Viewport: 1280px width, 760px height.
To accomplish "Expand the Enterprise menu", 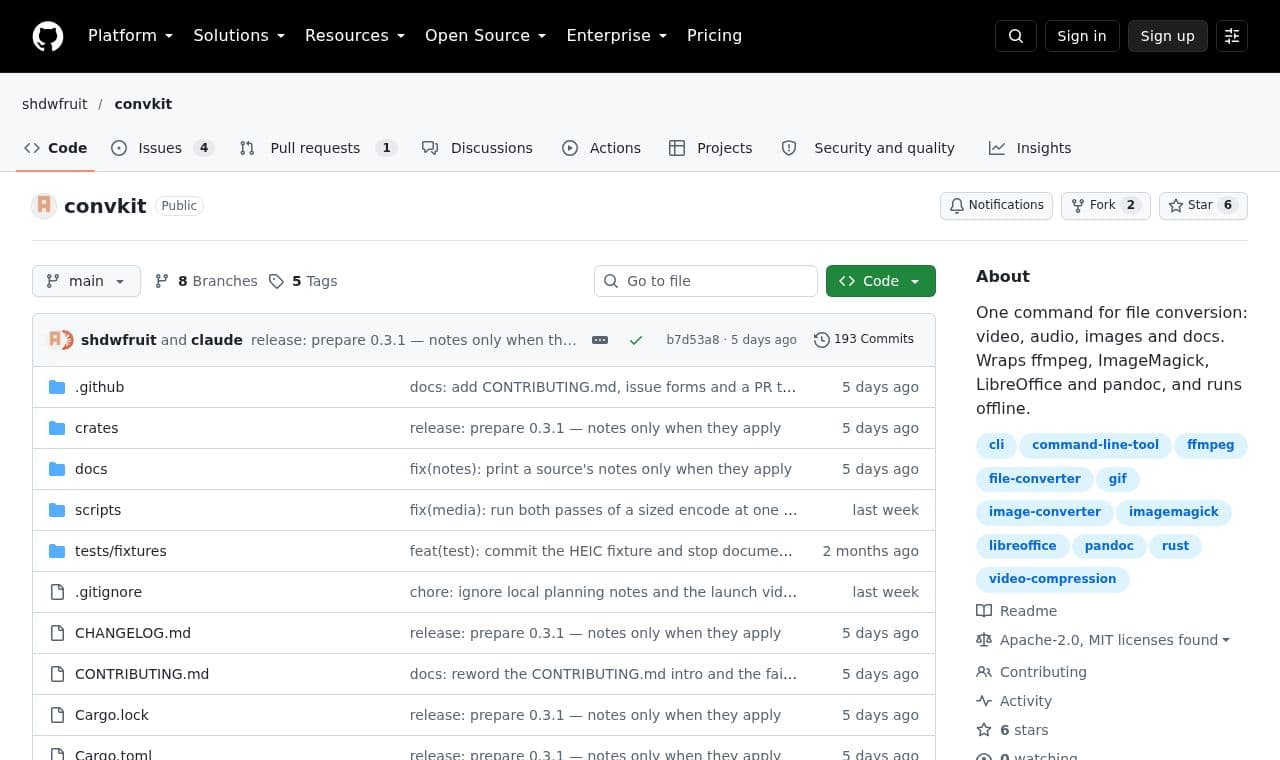I will coord(617,36).
